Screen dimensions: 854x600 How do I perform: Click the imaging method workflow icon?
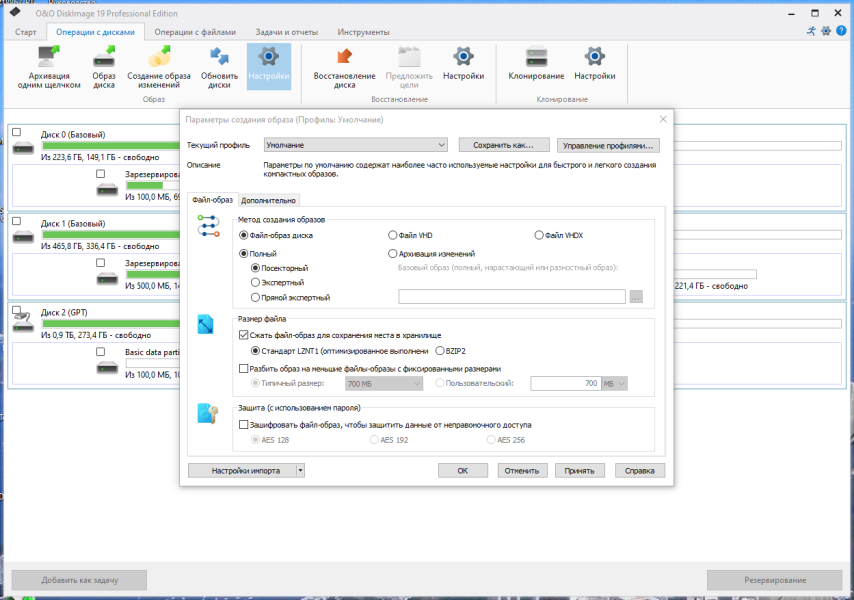click(208, 225)
